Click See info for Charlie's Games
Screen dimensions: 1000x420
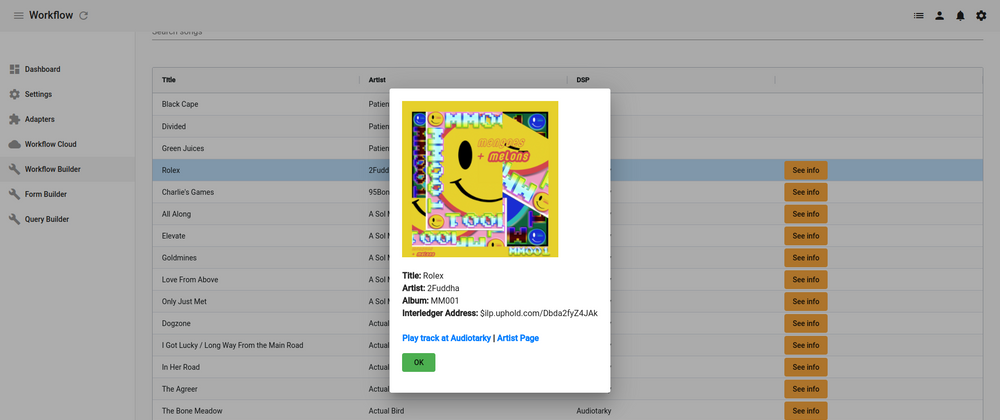point(805,192)
